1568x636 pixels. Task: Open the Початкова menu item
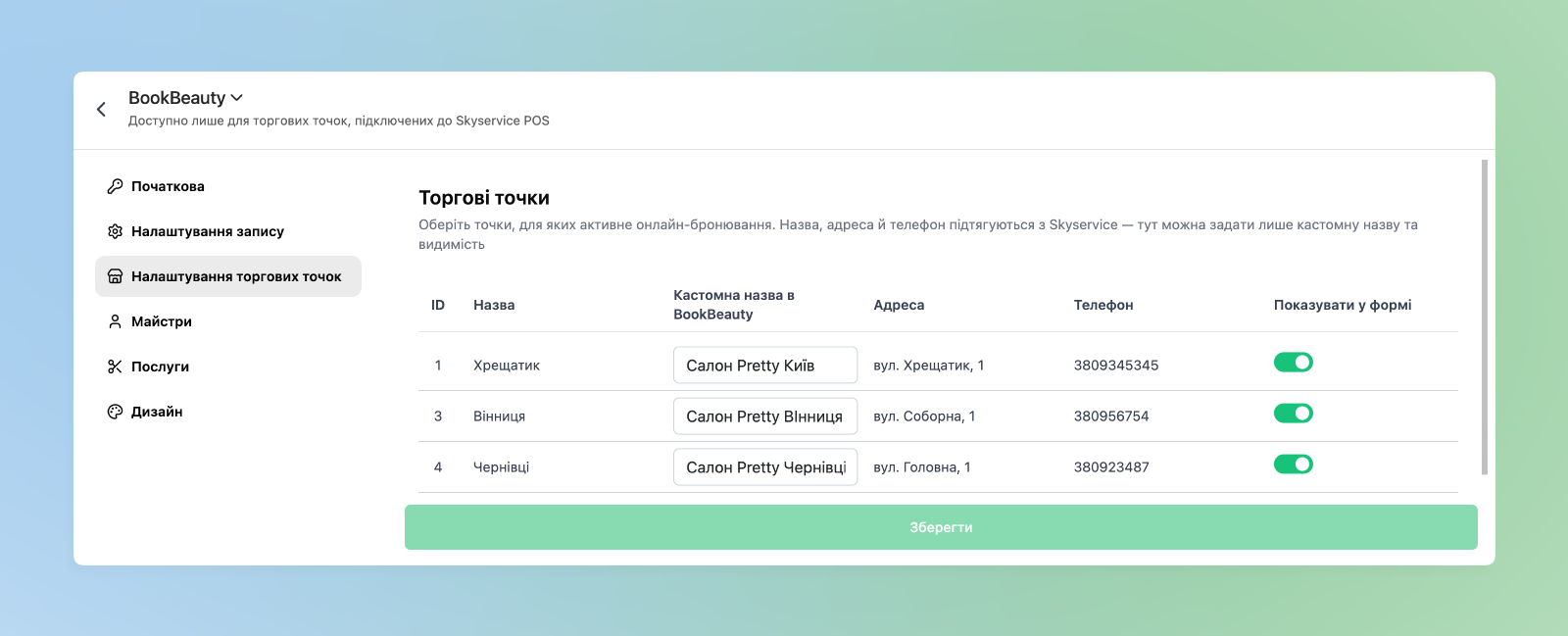(x=228, y=186)
